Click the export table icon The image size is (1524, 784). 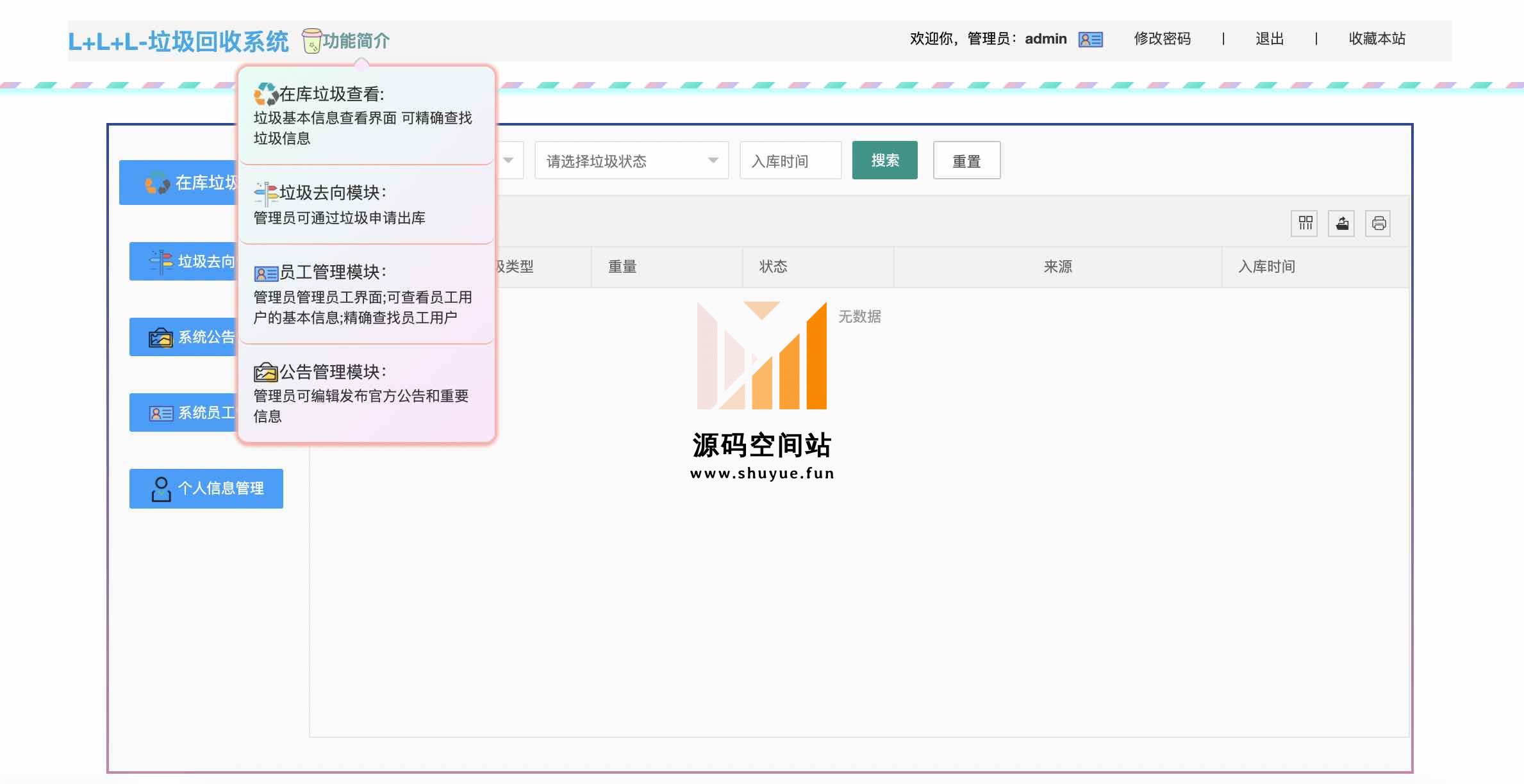(1341, 224)
